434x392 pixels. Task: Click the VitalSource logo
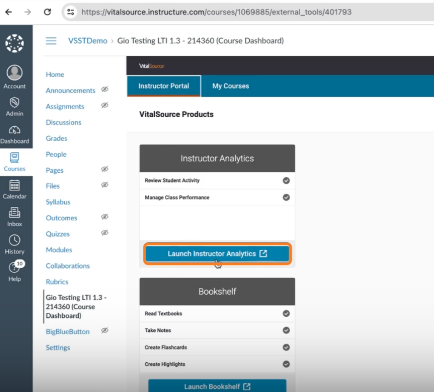point(152,66)
